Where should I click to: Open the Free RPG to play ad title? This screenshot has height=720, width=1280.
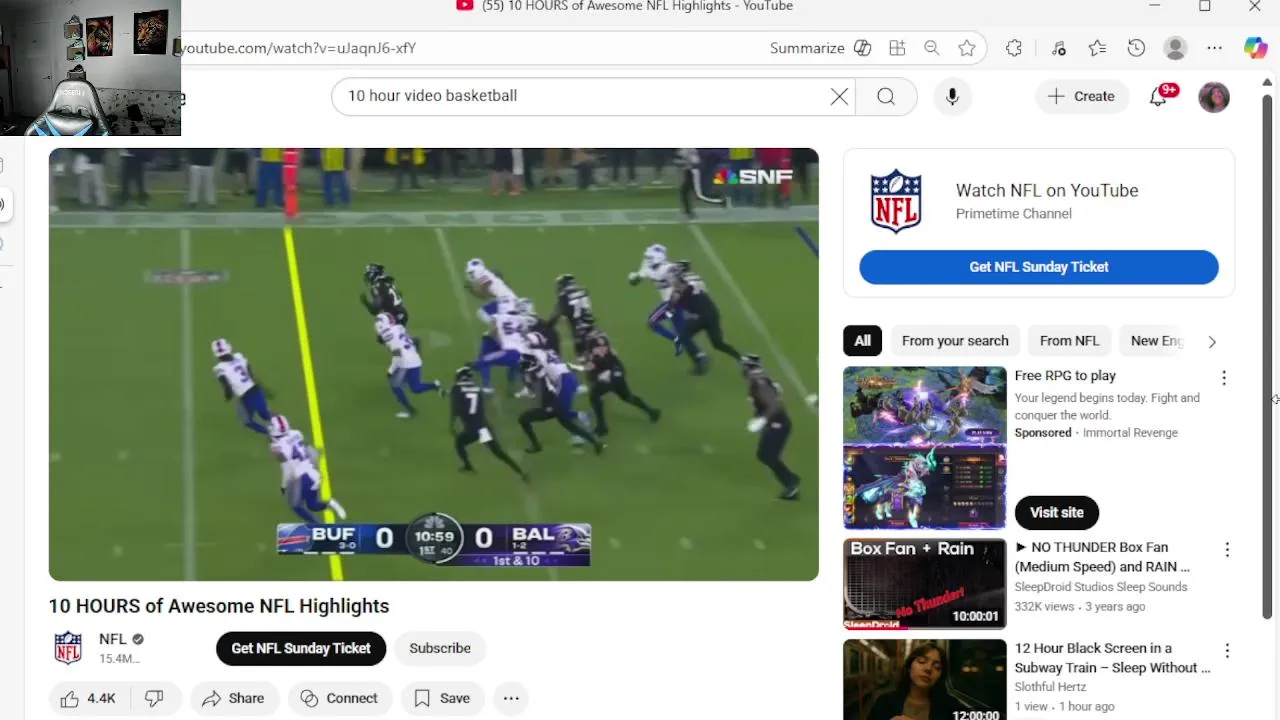(1065, 376)
